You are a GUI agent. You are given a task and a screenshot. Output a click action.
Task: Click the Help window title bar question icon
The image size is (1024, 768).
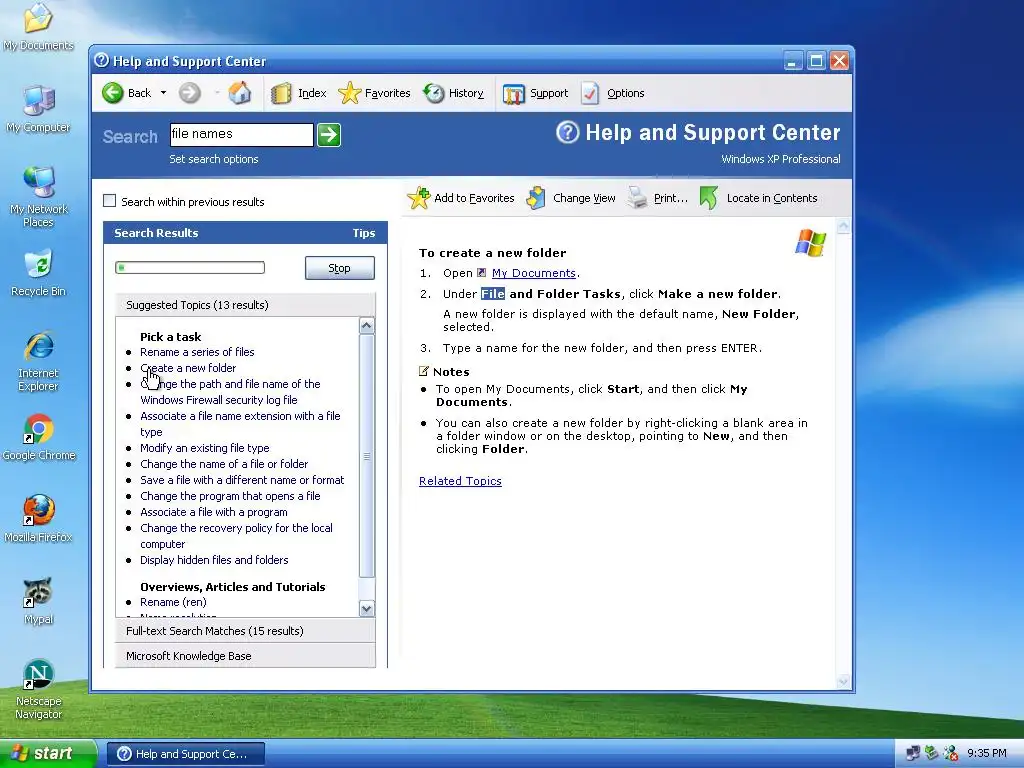(101, 61)
